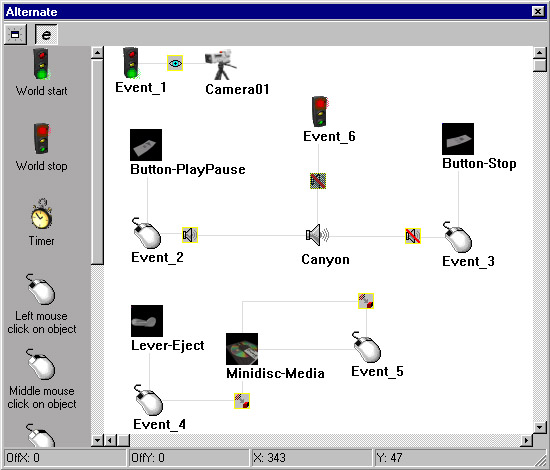Click the Camera01 node in the diagram

point(221,64)
